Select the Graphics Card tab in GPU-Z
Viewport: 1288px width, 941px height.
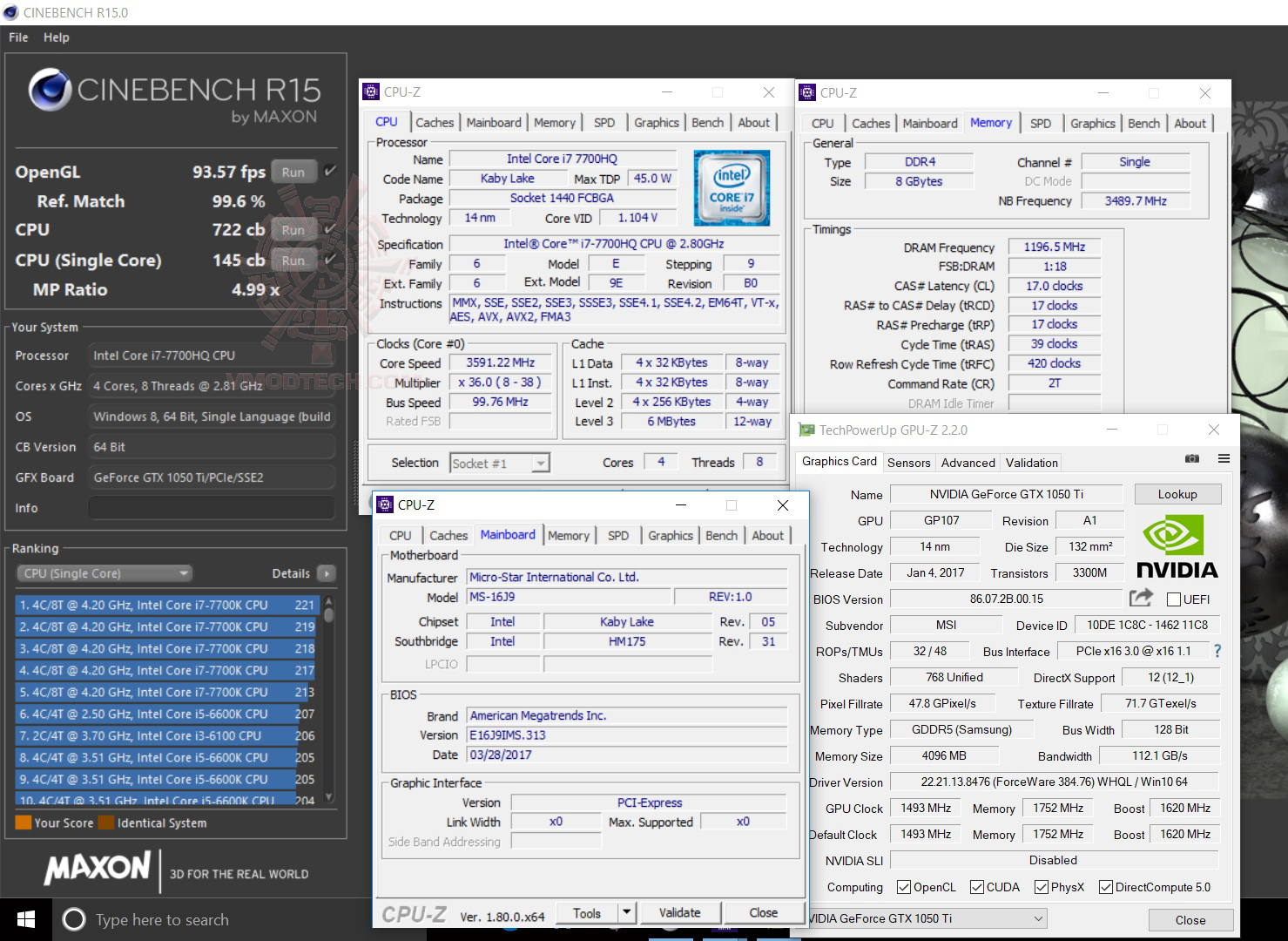click(x=840, y=462)
